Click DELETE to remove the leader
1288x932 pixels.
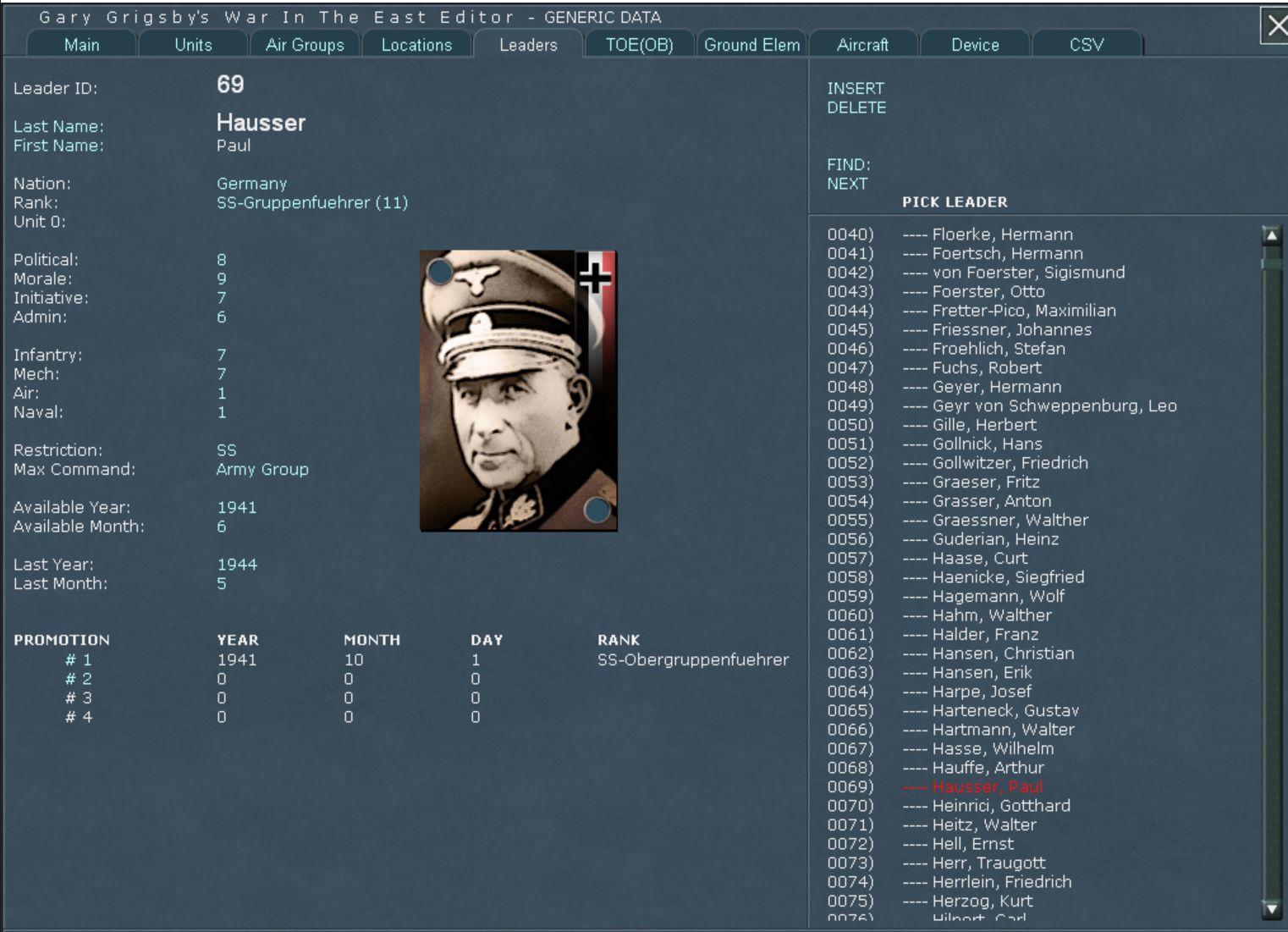coord(856,108)
